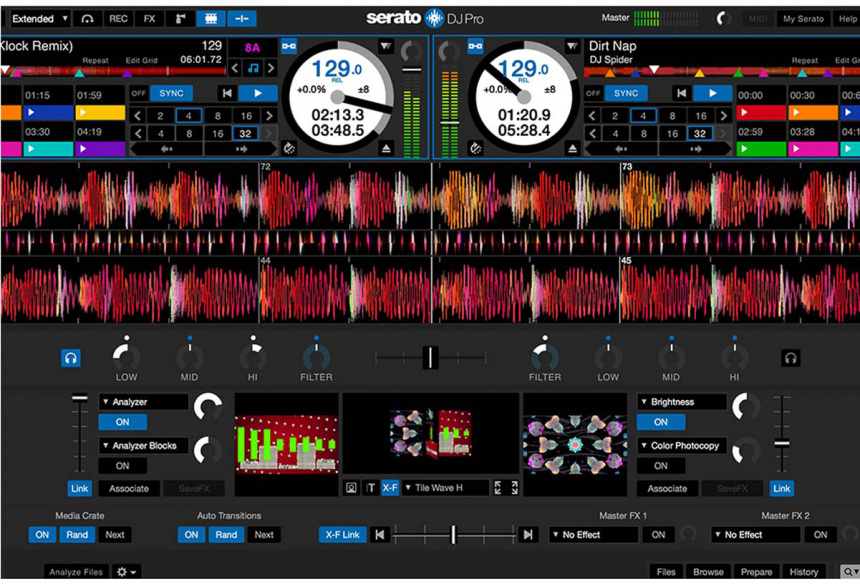Toggle X-F Link for video crossfading
This screenshot has height=584, width=860.
(341, 534)
